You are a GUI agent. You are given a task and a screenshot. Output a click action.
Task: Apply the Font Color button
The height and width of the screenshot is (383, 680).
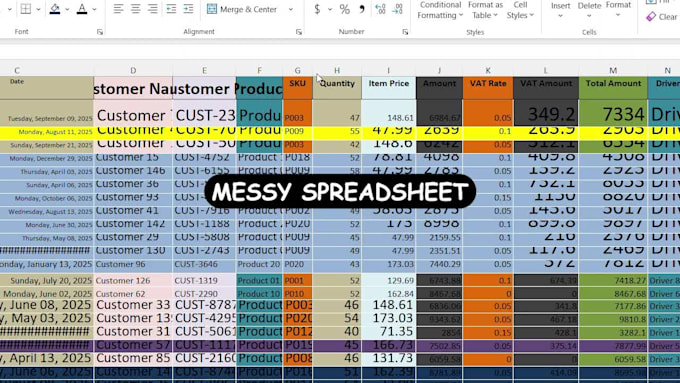(82, 9)
